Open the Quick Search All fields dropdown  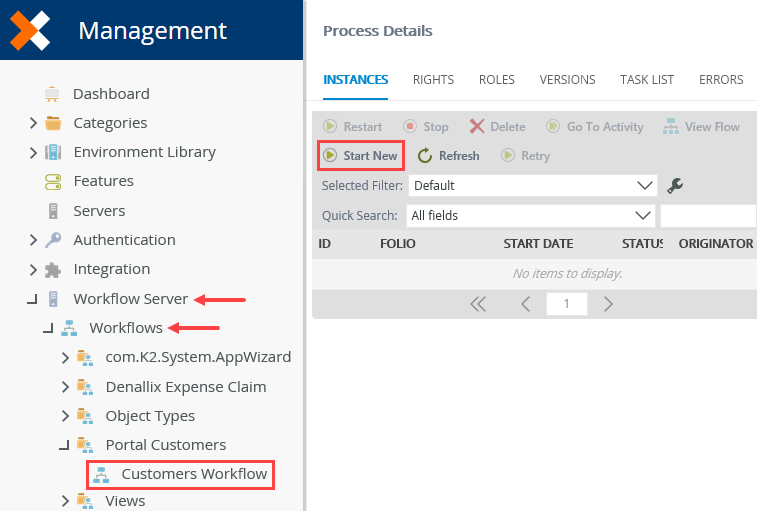coord(530,215)
